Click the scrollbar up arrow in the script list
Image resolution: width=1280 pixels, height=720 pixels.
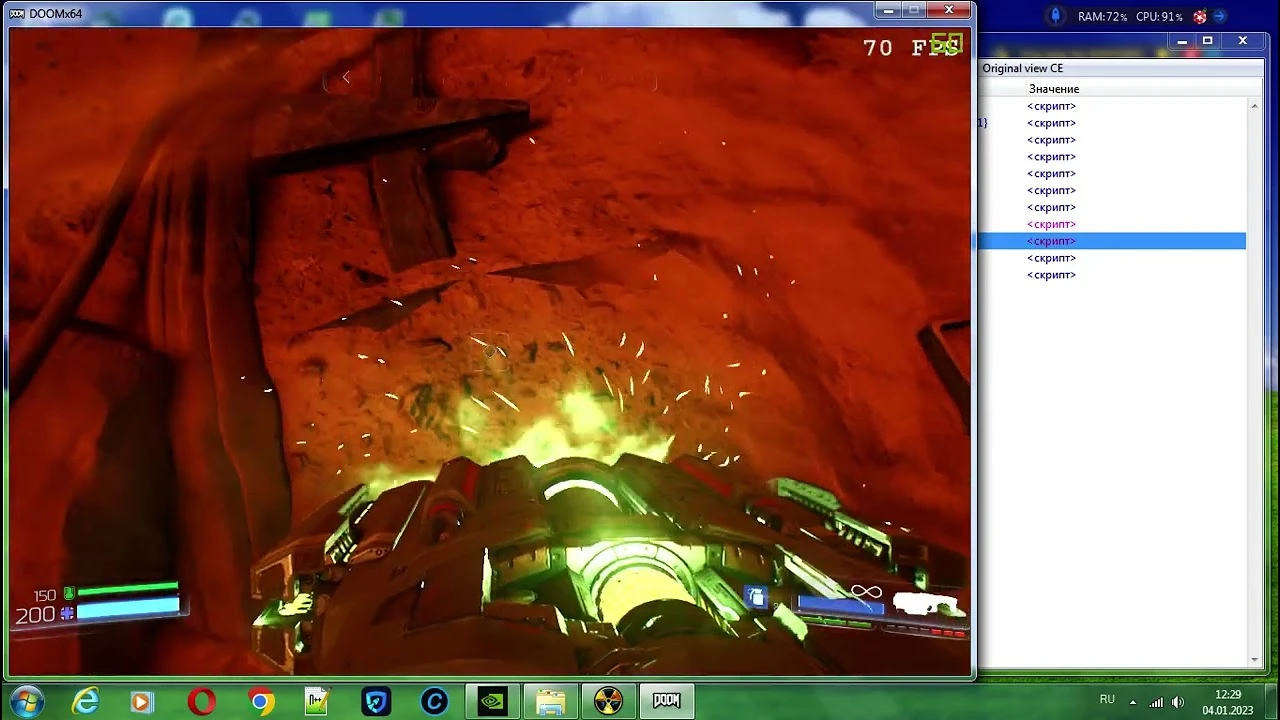coord(1254,105)
